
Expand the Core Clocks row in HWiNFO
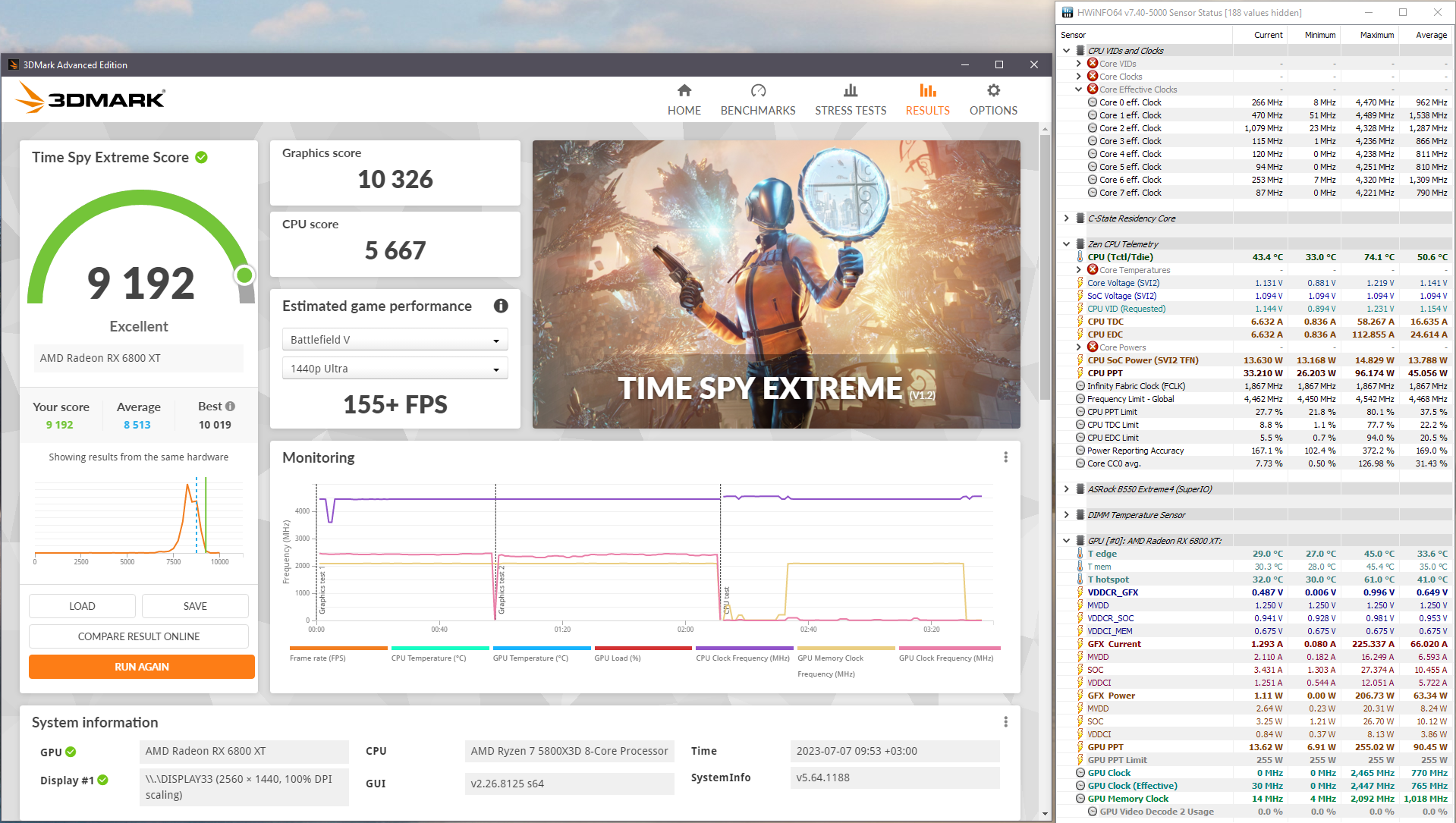click(x=1079, y=77)
